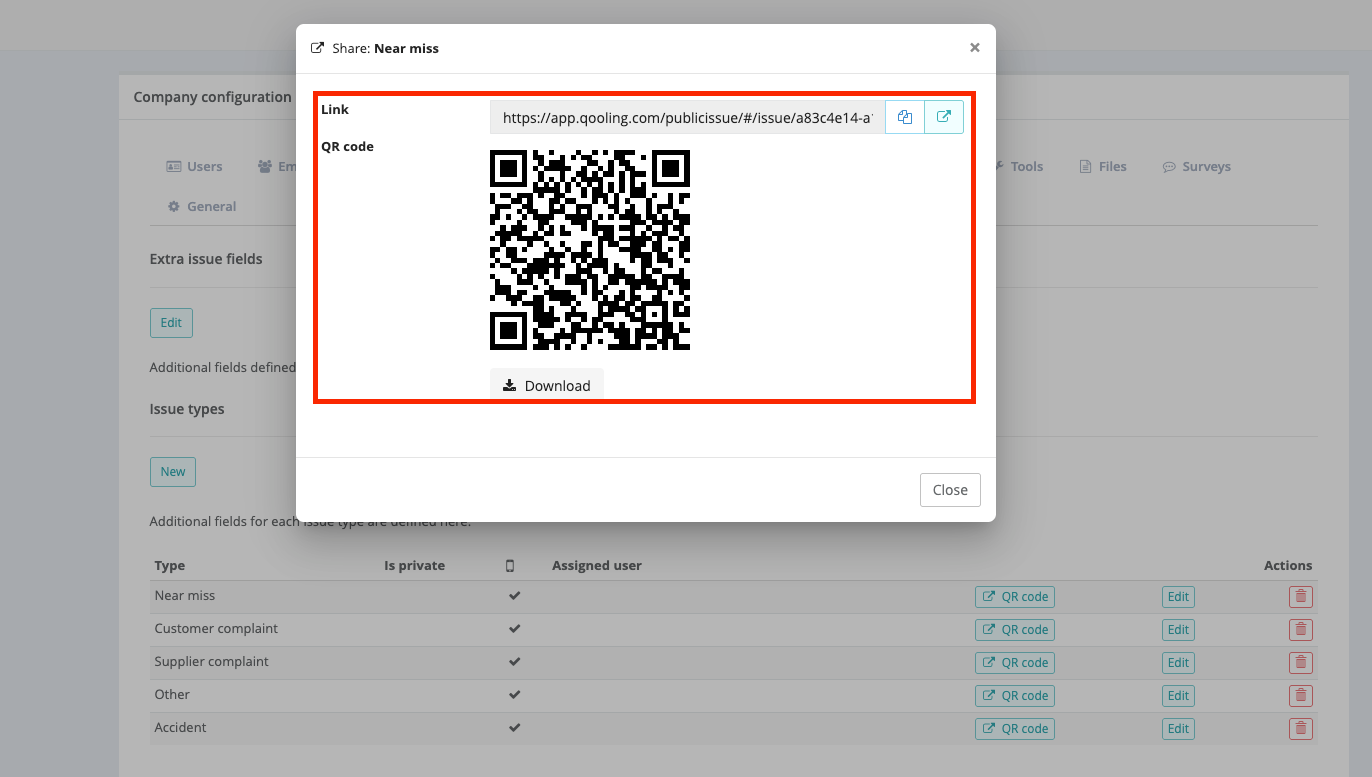The image size is (1372, 777).
Task: Open the General tab
Action: click(x=202, y=206)
